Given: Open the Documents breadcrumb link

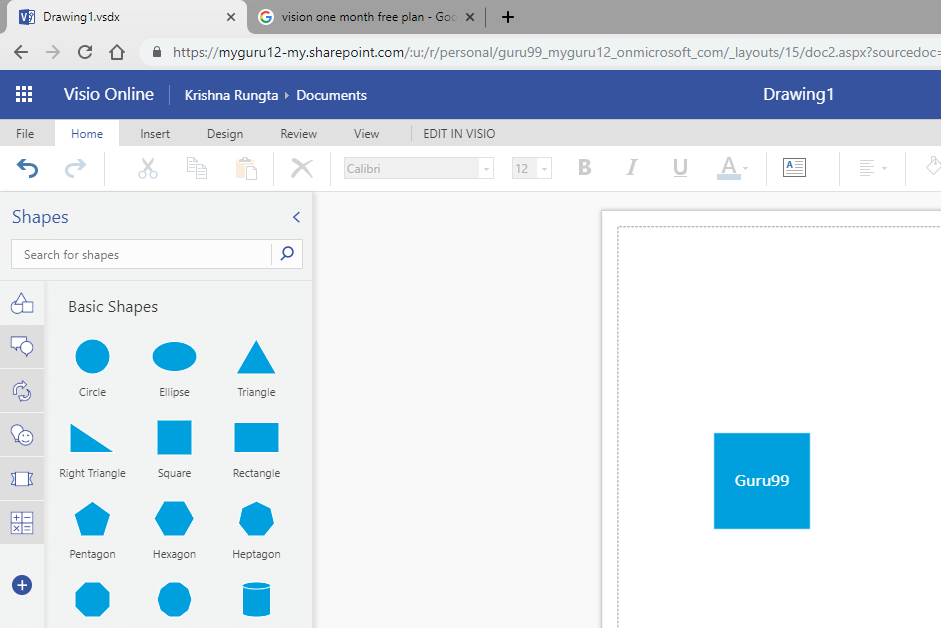Looking at the screenshot, I should pos(331,95).
